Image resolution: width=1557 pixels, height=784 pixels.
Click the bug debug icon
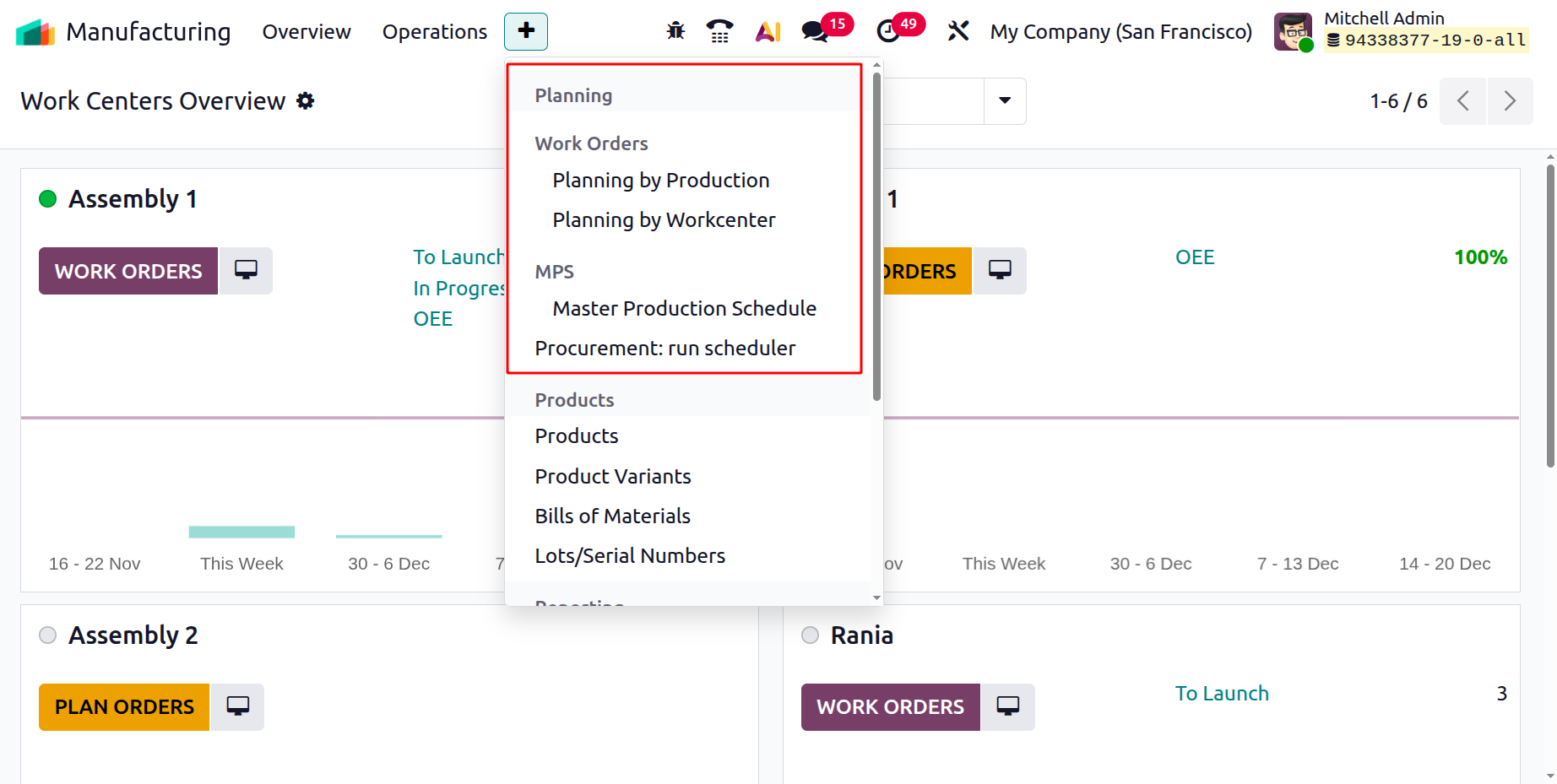pyautogui.click(x=675, y=32)
